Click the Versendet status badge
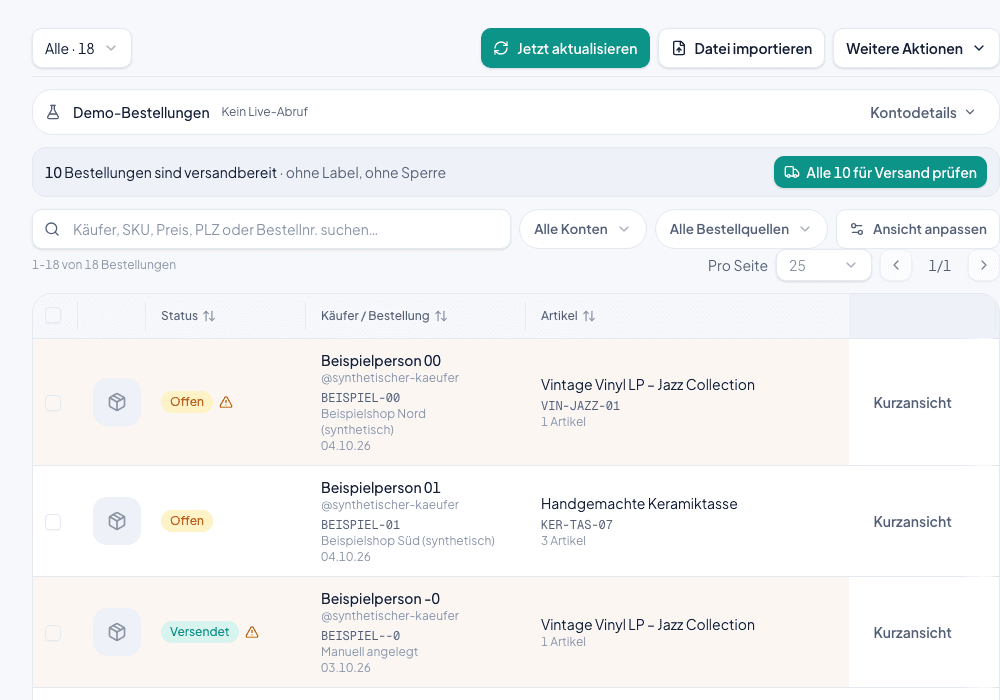Image resolution: width=1000 pixels, height=700 pixels. [200, 632]
